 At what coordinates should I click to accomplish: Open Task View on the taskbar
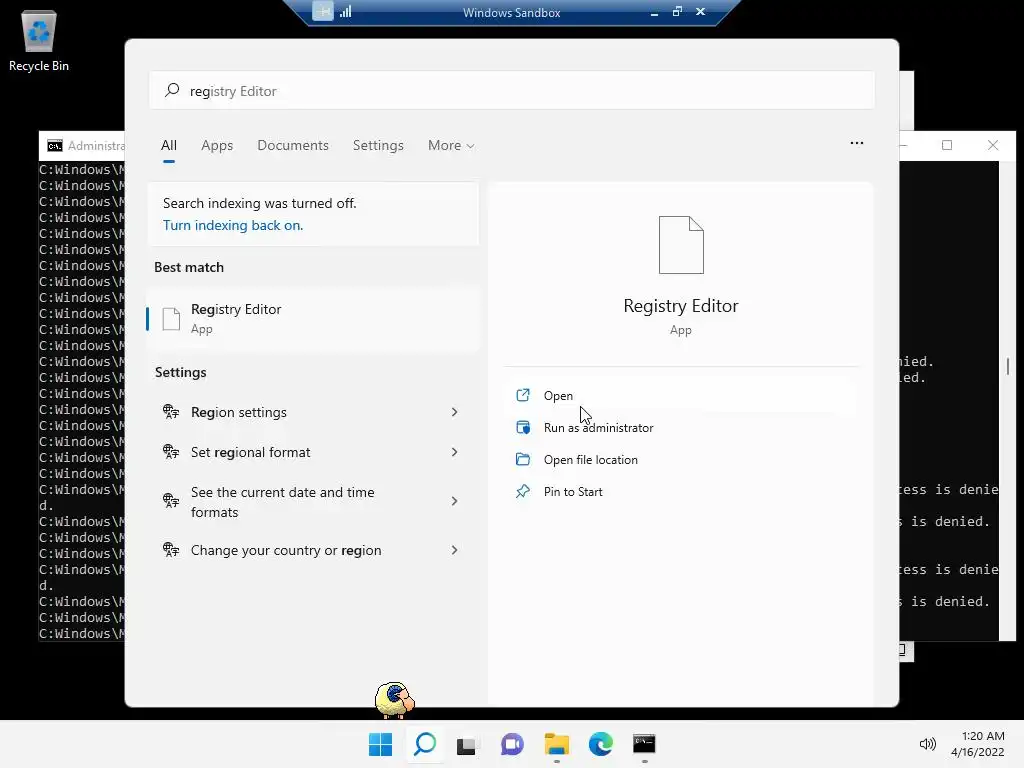(466, 745)
